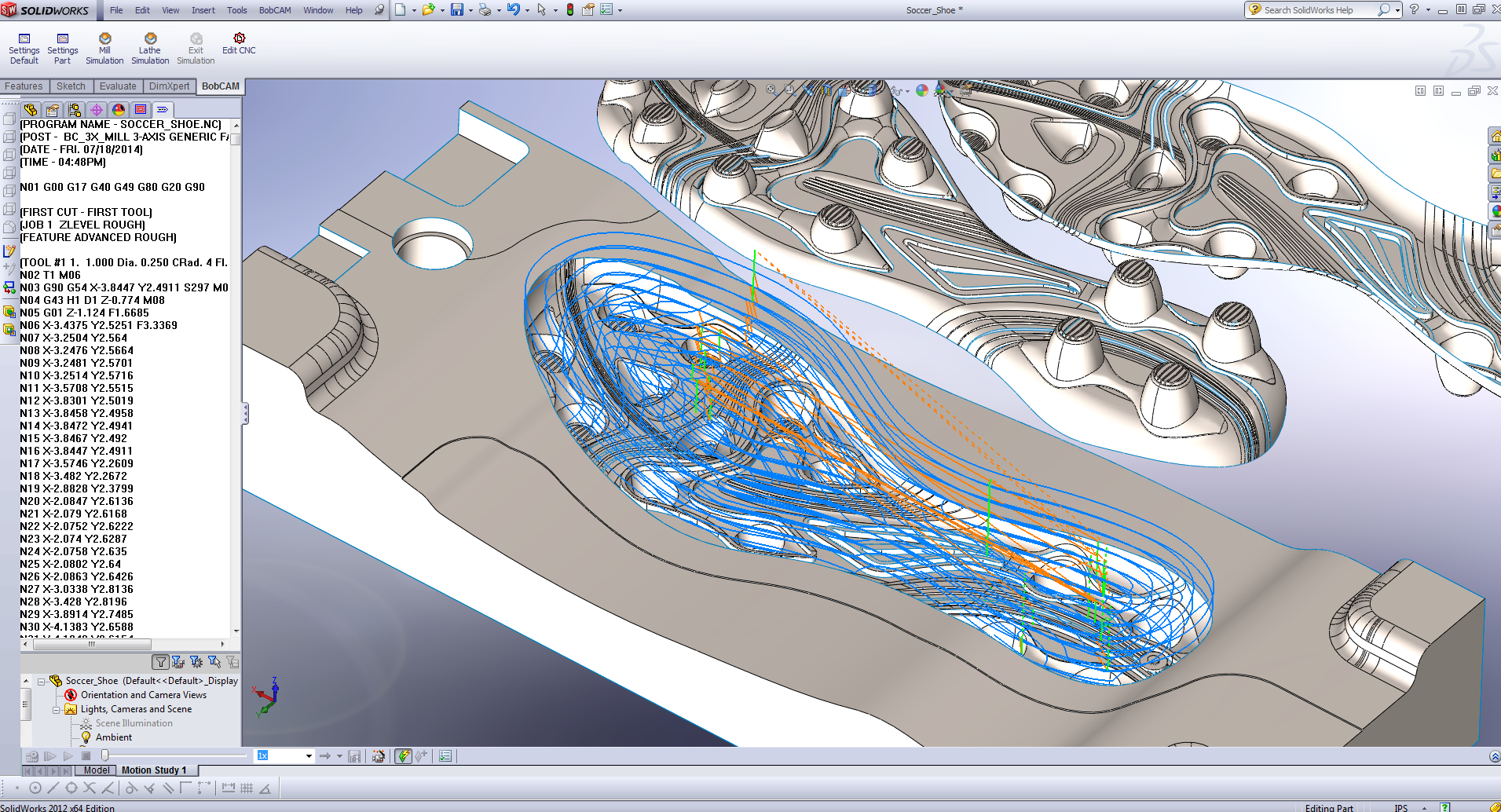The height and width of the screenshot is (812, 1501).
Task: Toggle the Autokey button in motion toolbar
Action: pyautogui.click(x=403, y=756)
